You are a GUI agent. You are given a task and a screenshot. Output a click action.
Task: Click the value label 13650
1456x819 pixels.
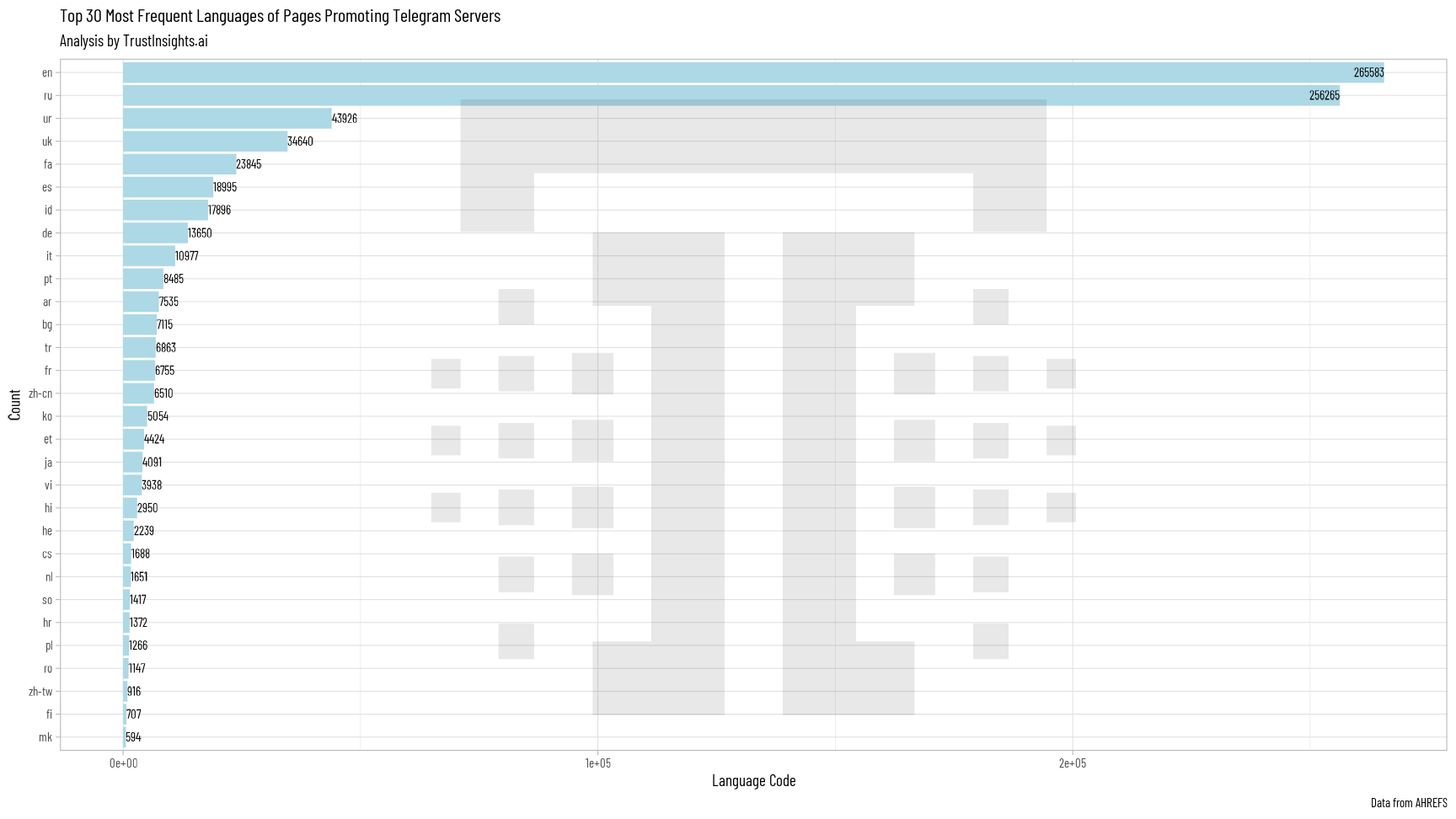coord(200,233)
